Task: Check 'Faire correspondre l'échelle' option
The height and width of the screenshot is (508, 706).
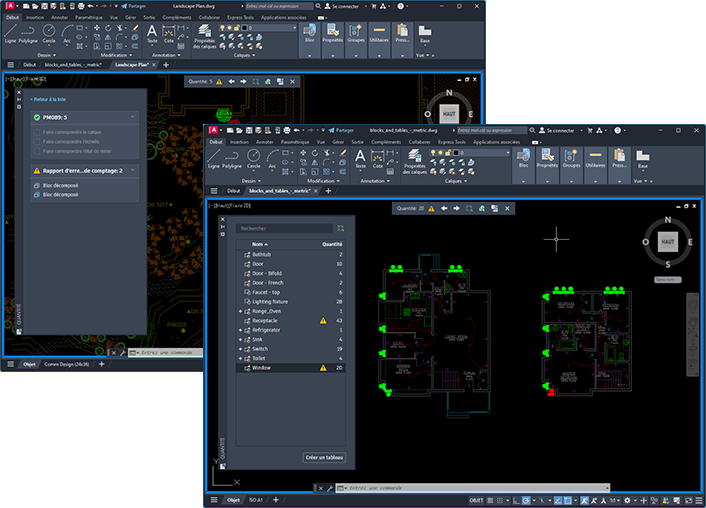Action: tap(37, 142)
